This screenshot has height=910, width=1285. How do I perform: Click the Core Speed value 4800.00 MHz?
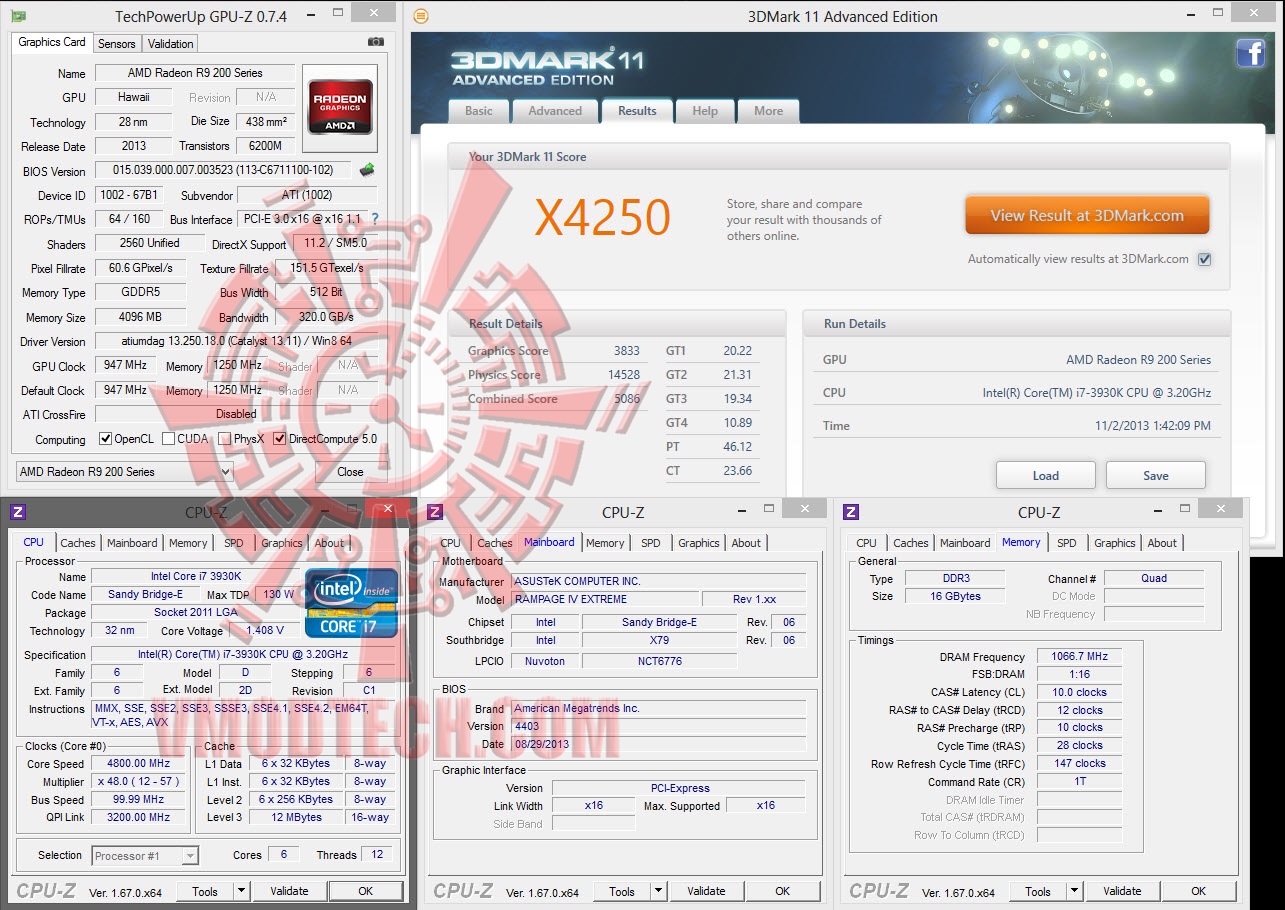(x=140, y=764)
